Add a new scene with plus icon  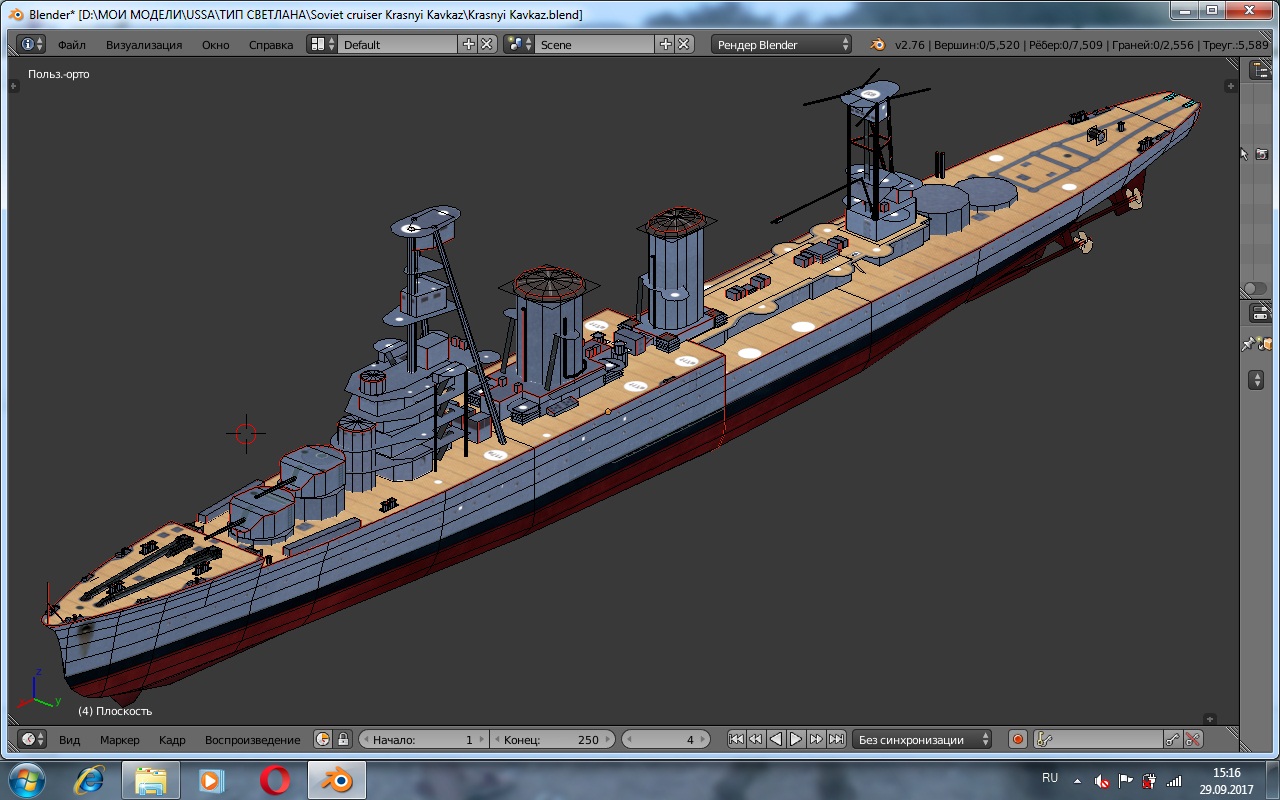tap(666, 44)
